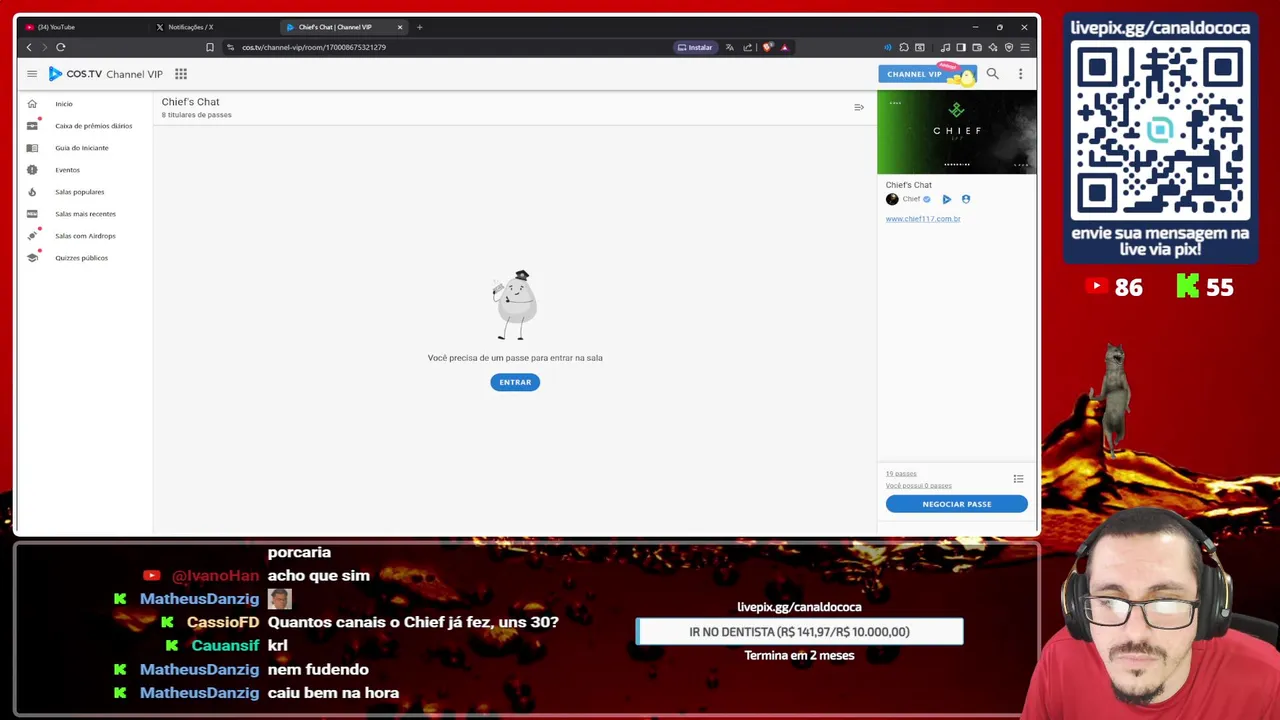Open Caixa de prêmios diários
Image resolution: width=1280 pixels, height=720 pixels.
click(93, 126)
